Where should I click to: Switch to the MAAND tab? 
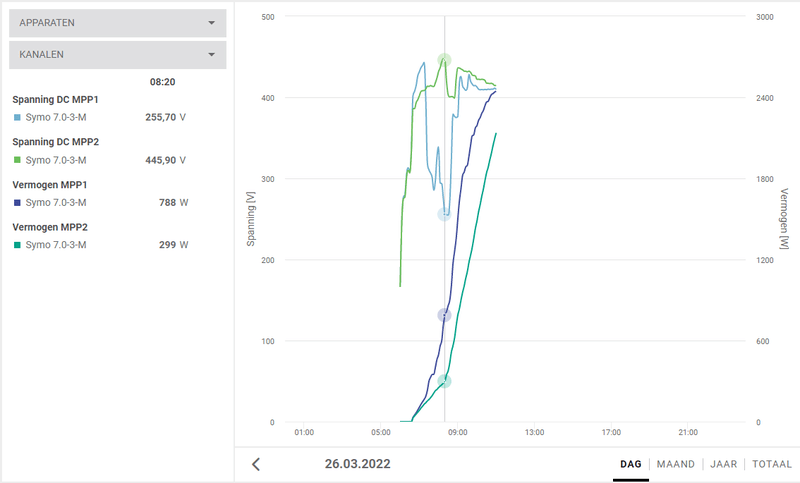(676, 464)
